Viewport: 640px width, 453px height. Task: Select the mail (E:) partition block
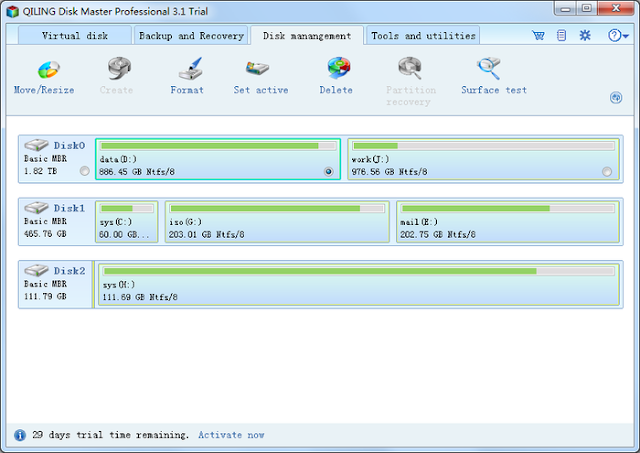coord(508,222)
